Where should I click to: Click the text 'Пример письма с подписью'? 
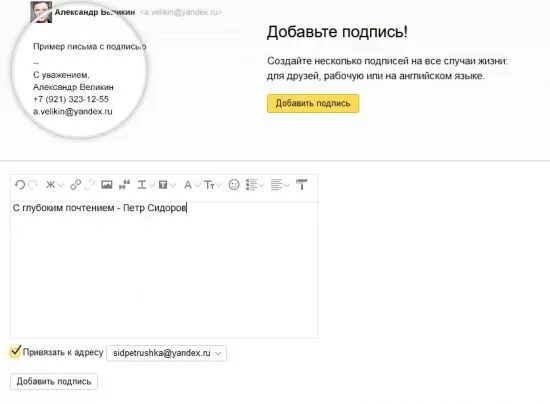click(x=89, y=47)
